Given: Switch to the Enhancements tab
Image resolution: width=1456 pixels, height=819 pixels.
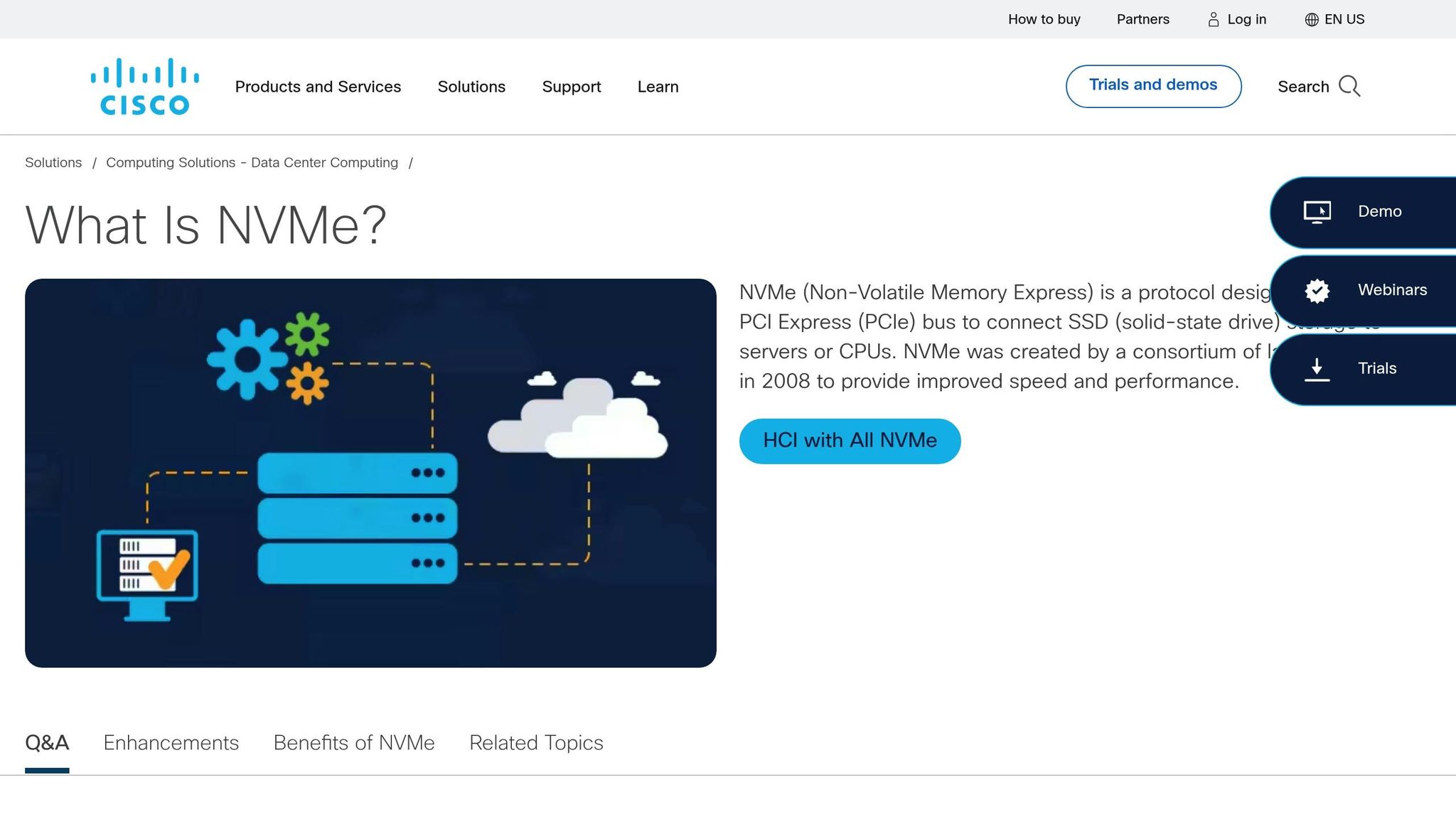Looking at the screenshot, I should pos(171,742).
